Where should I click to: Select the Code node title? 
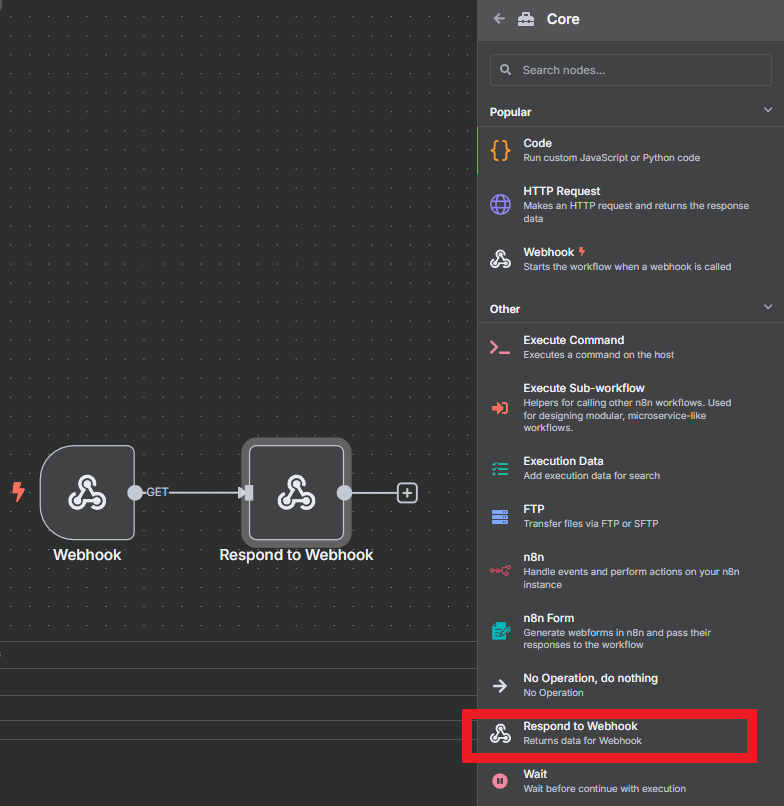[x=537, y=143]
